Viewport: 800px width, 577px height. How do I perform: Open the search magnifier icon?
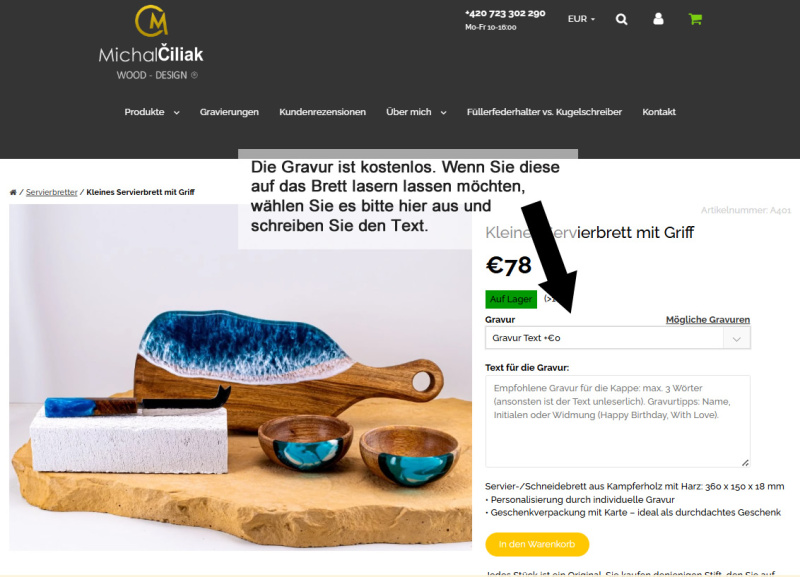coord(621,19)
